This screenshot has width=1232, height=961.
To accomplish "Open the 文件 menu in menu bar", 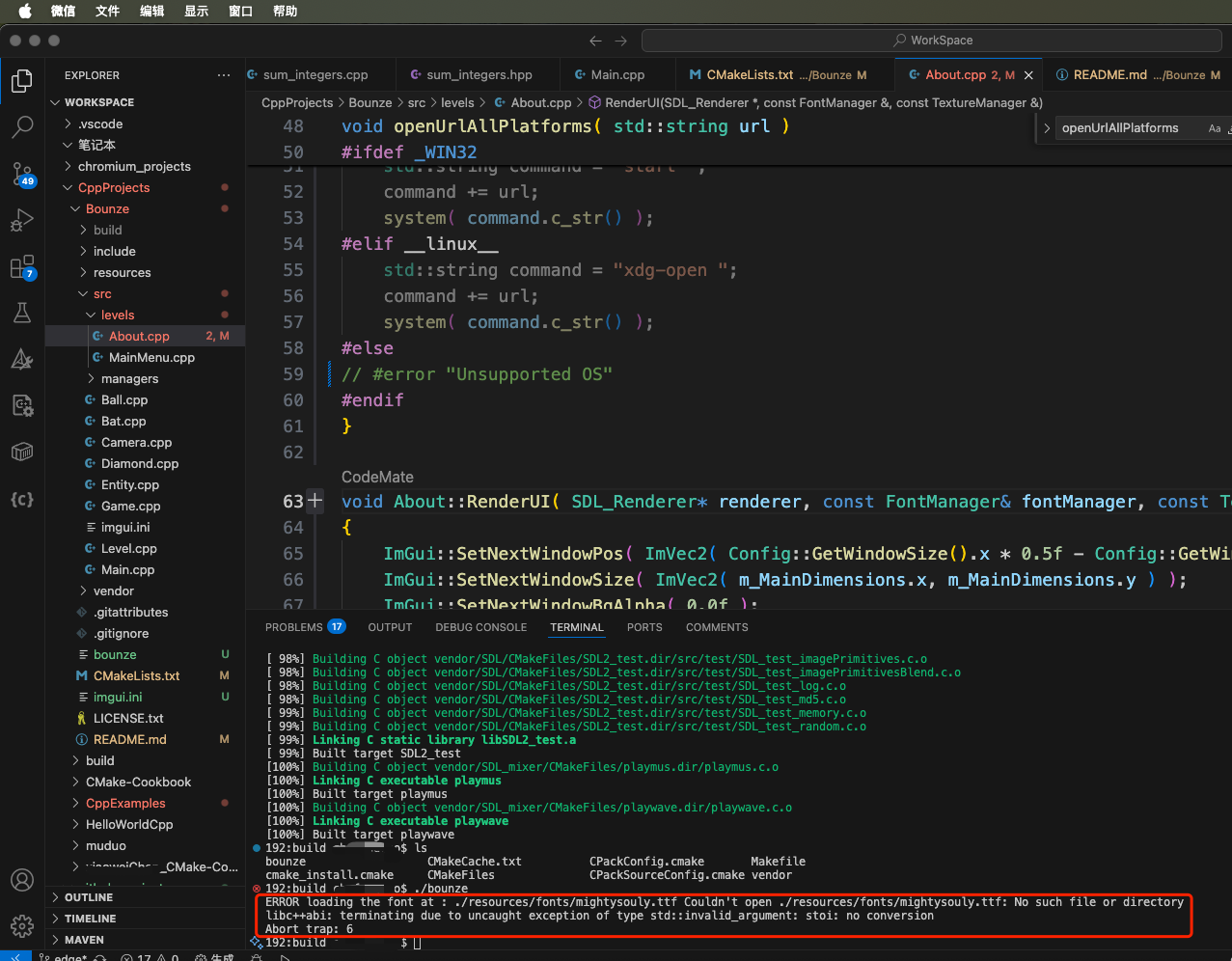I will pos(107,12).
